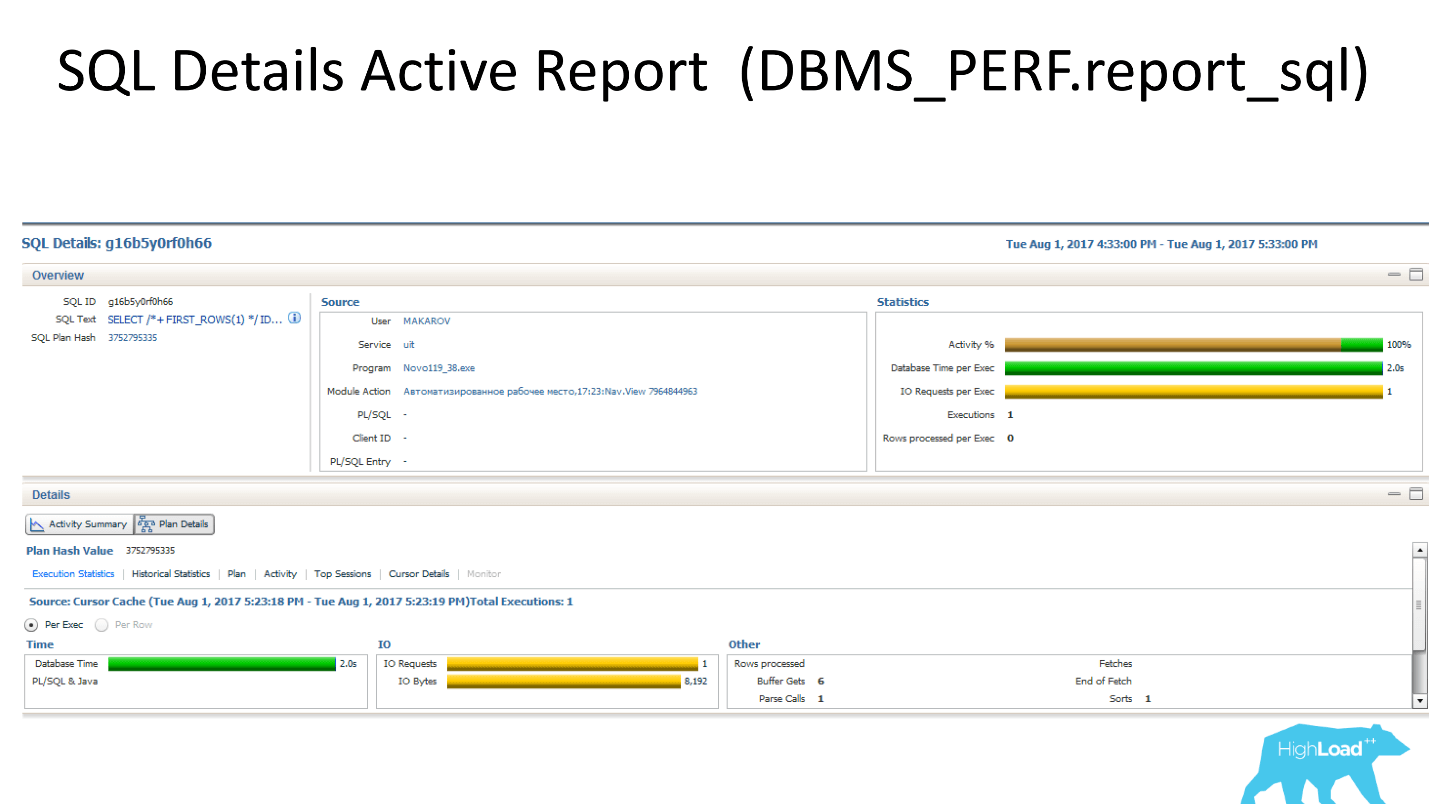Switch to the Top Sessions tab
The width and height of the screenshot is (1429, 804).
click(x=342, y=574)
